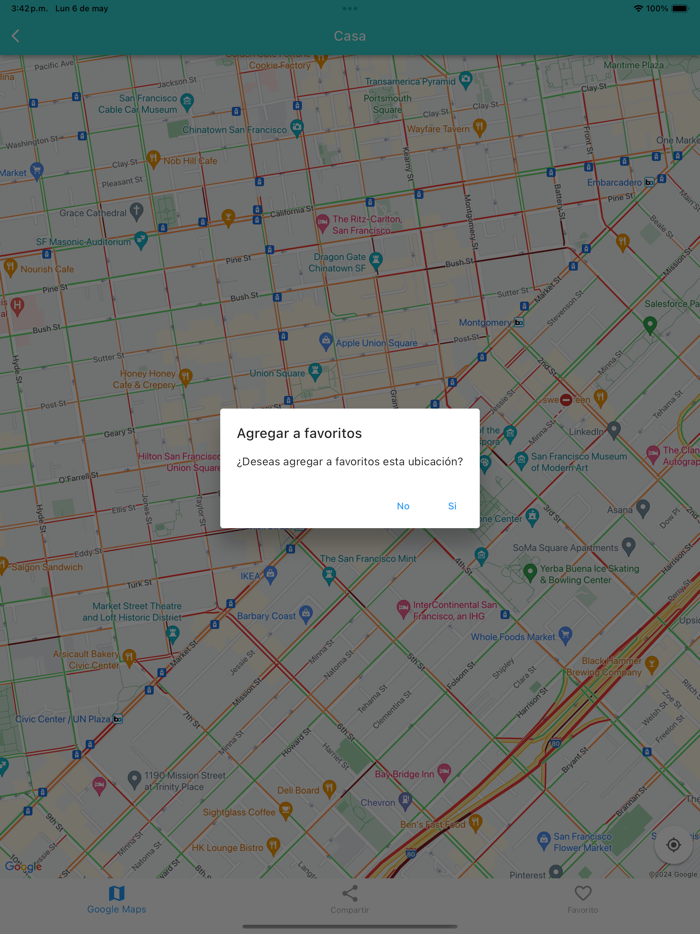700x934 pixels.
Task: Tap Yerba Buena Ice Skating marker
Action: (x=530, y=572)
